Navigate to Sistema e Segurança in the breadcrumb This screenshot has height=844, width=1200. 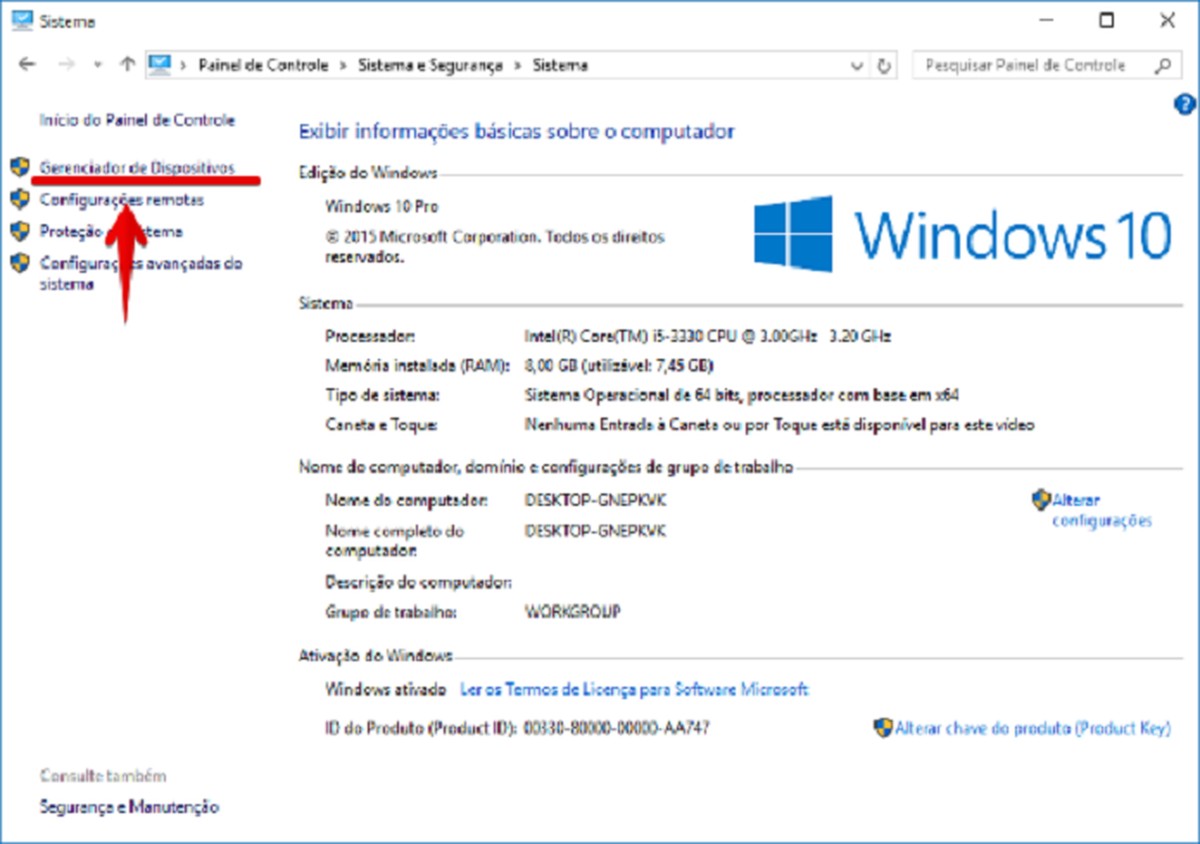(428, 65)
